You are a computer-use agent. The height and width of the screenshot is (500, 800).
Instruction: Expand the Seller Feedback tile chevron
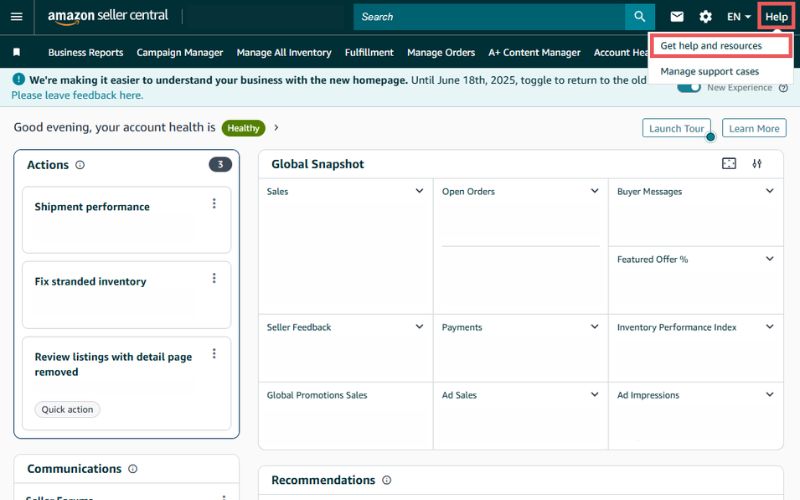[419, 327]
